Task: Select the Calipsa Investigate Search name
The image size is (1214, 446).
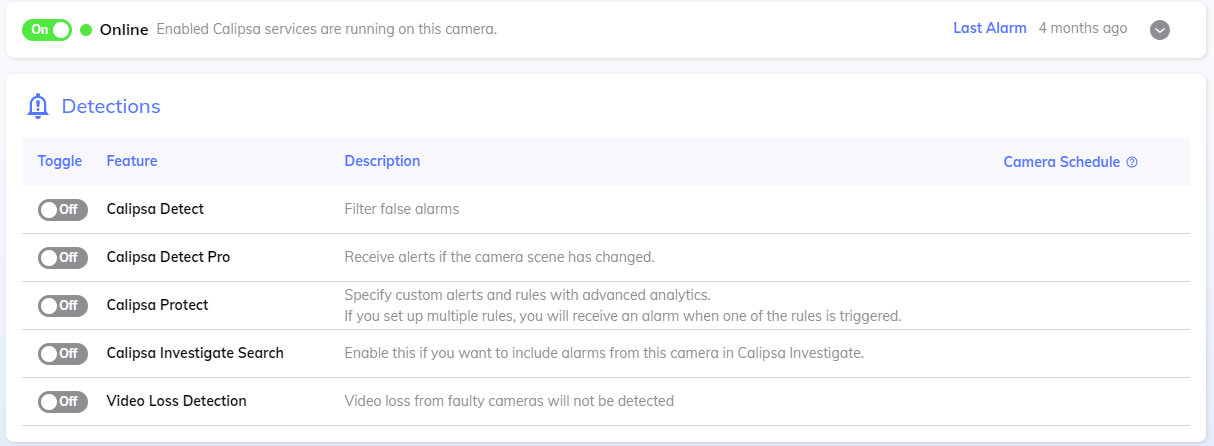Action: point(195,353)
